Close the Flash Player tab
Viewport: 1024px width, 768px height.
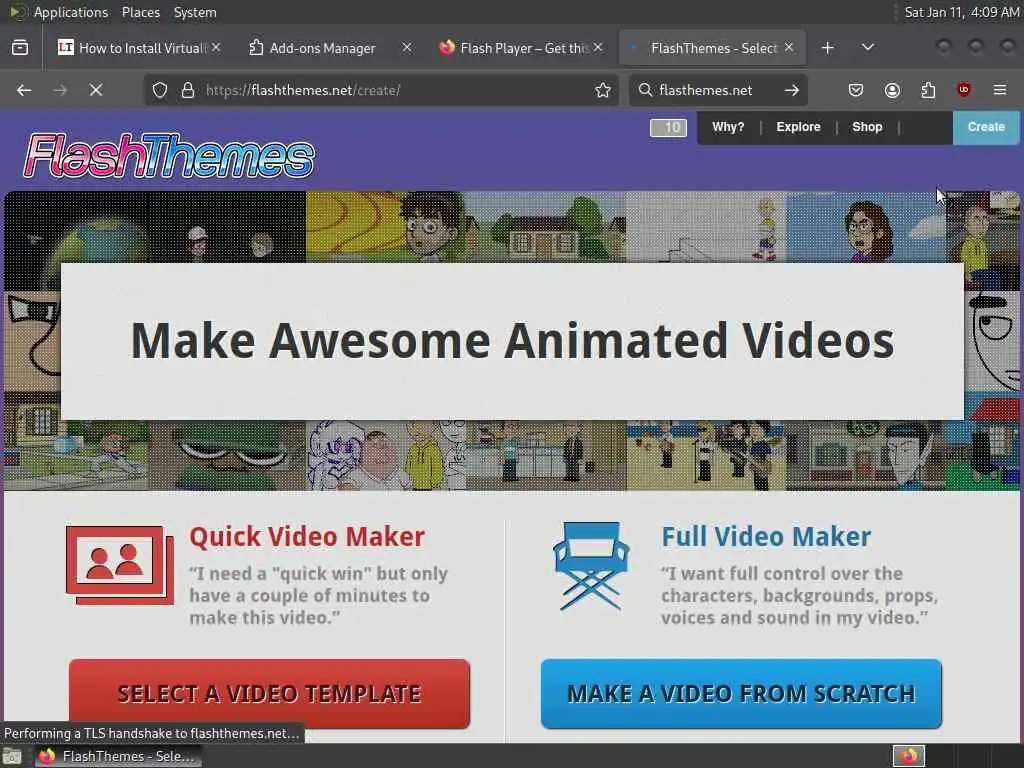598,48
